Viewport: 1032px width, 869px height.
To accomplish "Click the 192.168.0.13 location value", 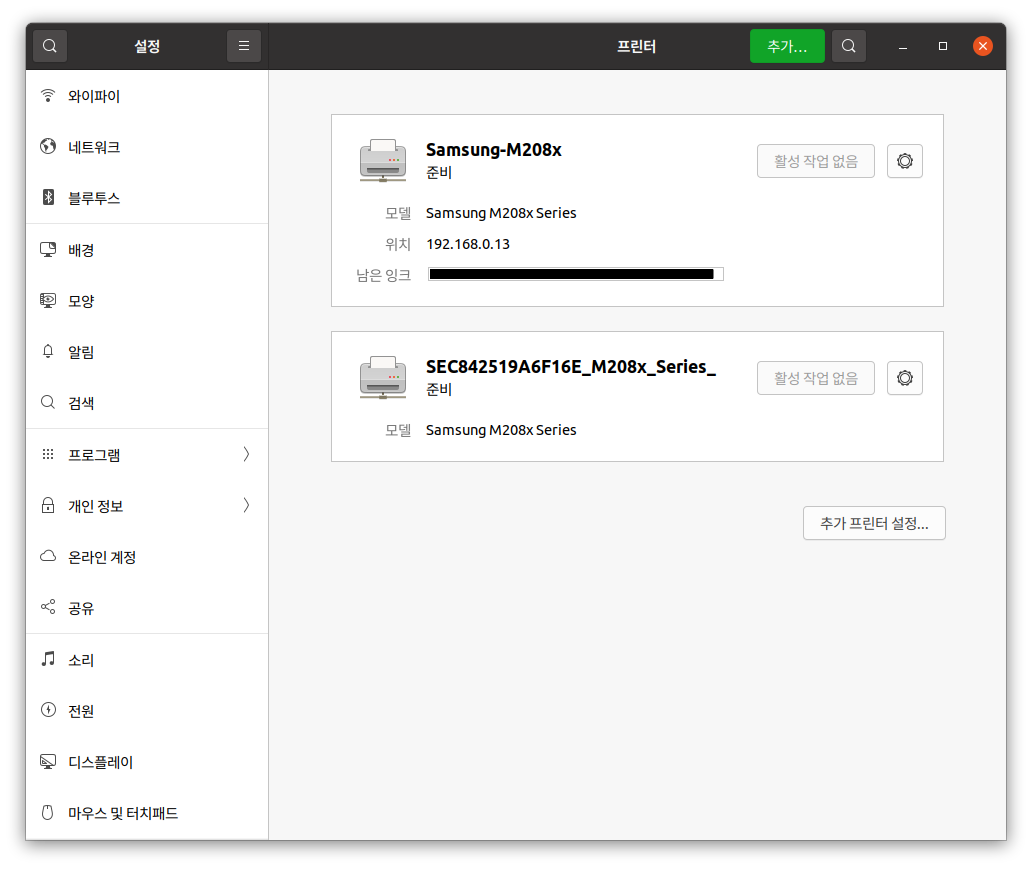I will [468, 244].
